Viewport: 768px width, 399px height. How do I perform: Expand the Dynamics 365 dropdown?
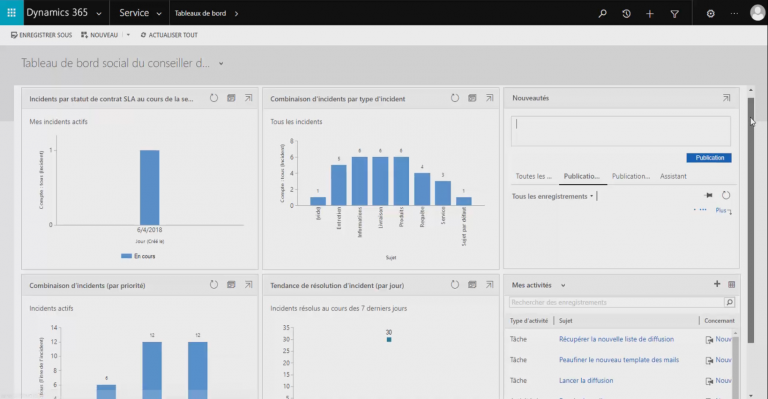99,14
